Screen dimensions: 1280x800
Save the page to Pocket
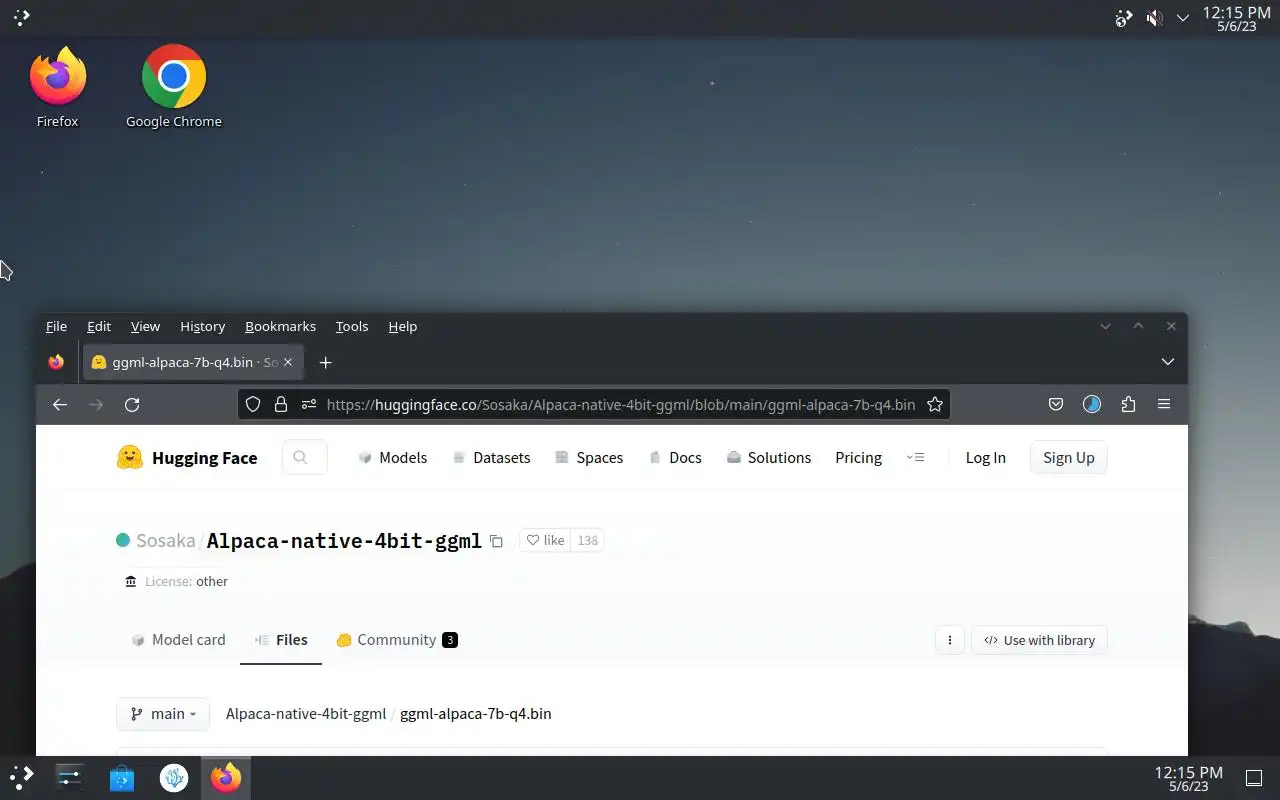(1056, 404)
